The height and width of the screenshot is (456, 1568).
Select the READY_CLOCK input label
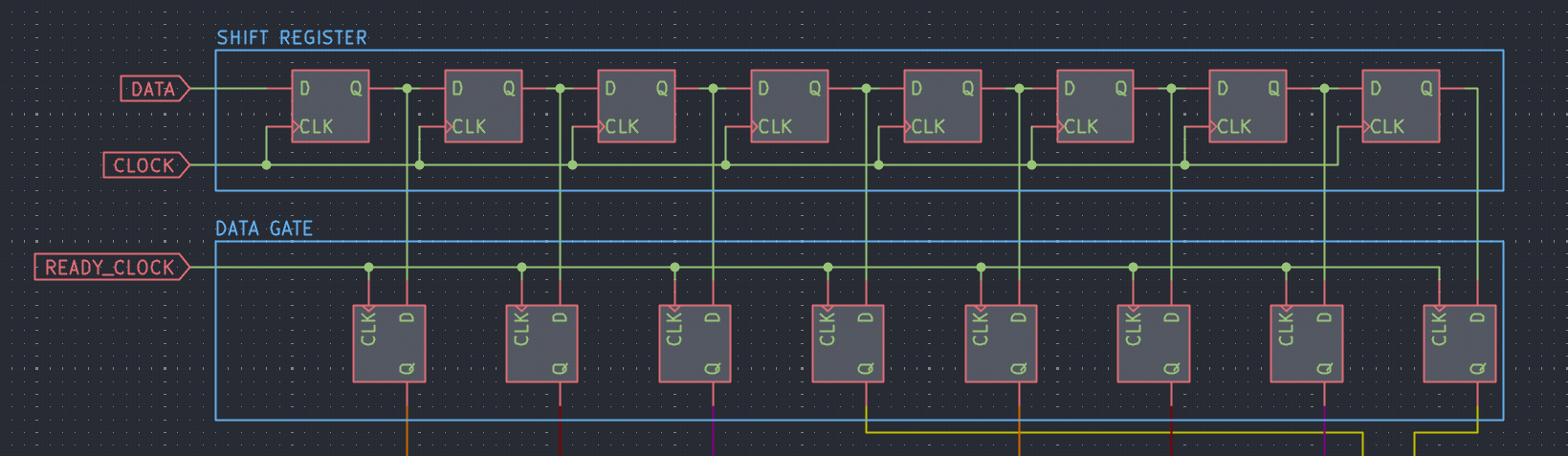coord(112,268)
